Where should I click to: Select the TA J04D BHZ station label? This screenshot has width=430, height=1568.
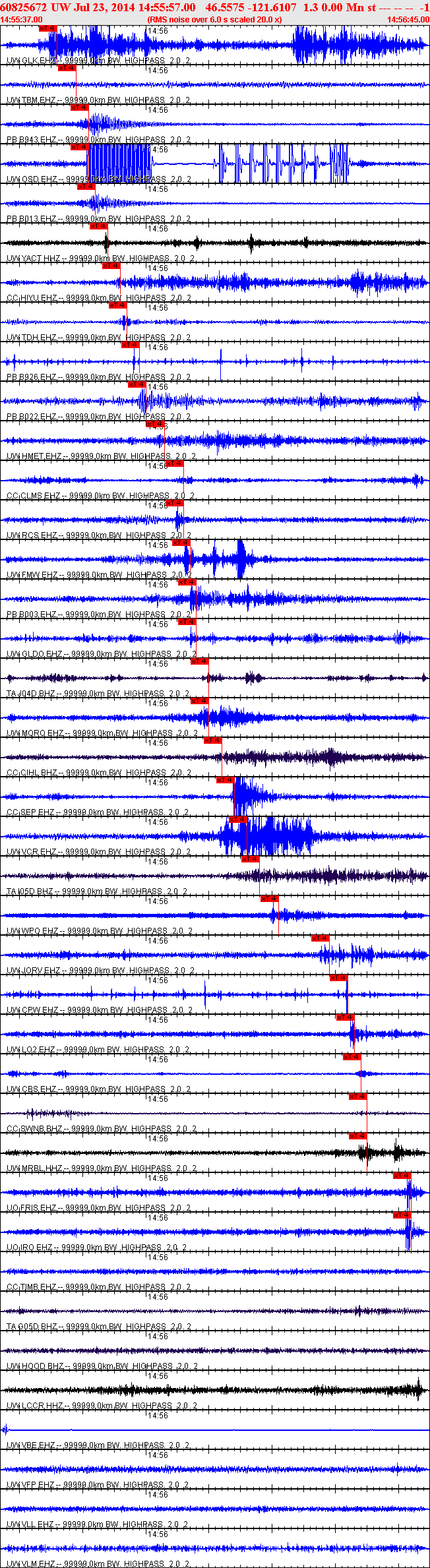pos(32,694)
